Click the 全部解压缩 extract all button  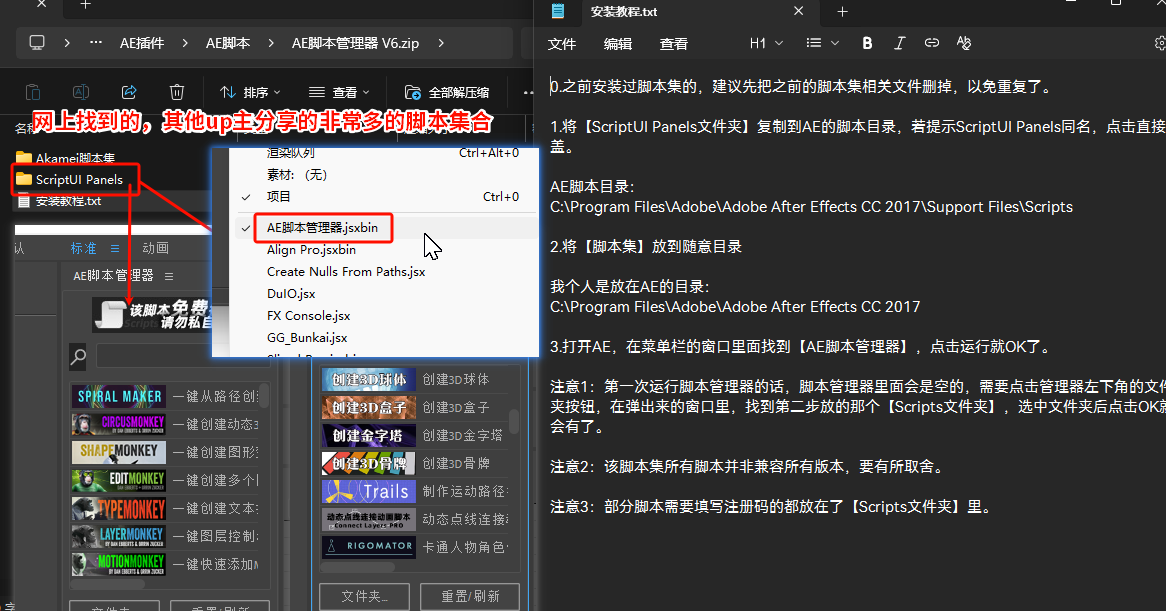(447, 92)
